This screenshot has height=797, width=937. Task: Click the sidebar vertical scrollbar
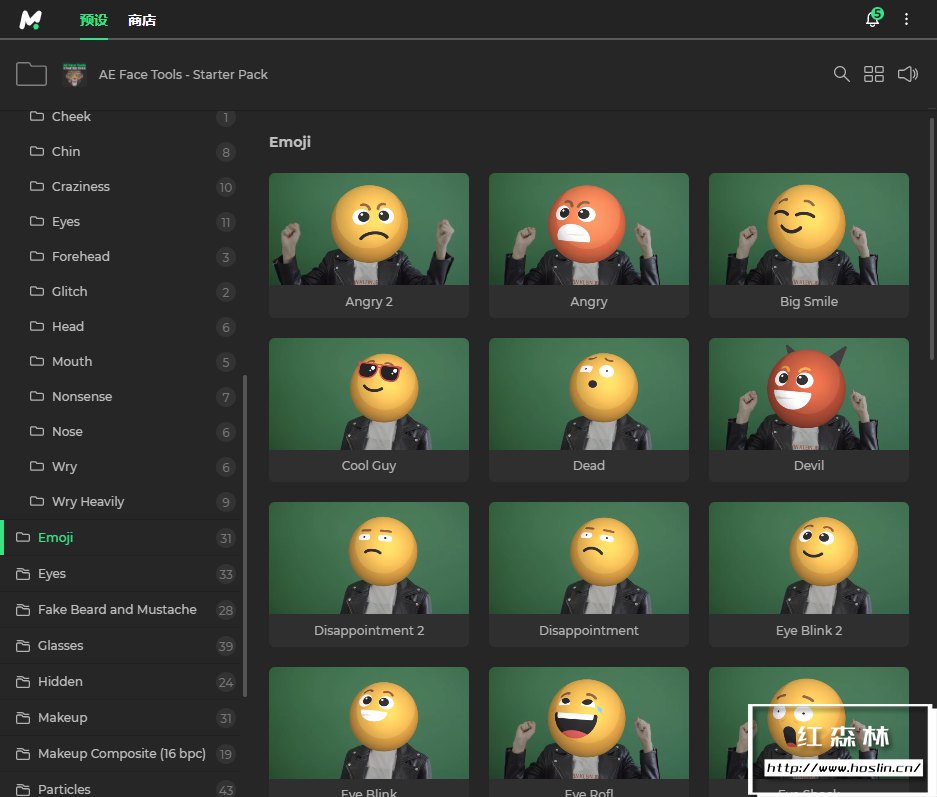(x=245, y=535)
